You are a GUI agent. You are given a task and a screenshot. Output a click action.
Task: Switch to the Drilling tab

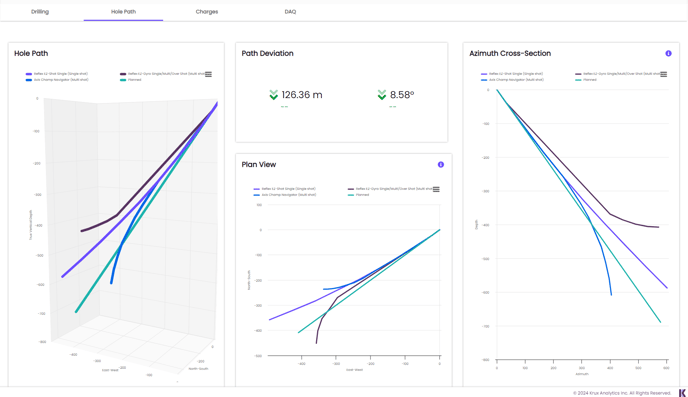pos(40,12)
